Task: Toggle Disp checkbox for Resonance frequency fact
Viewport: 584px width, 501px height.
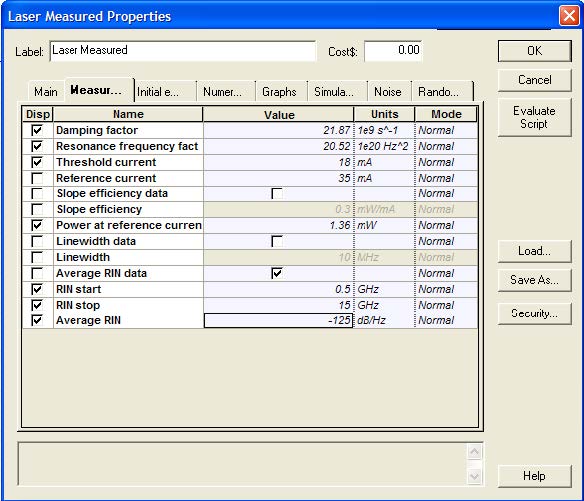Action: pyautogui.click(x=37, y=146)
